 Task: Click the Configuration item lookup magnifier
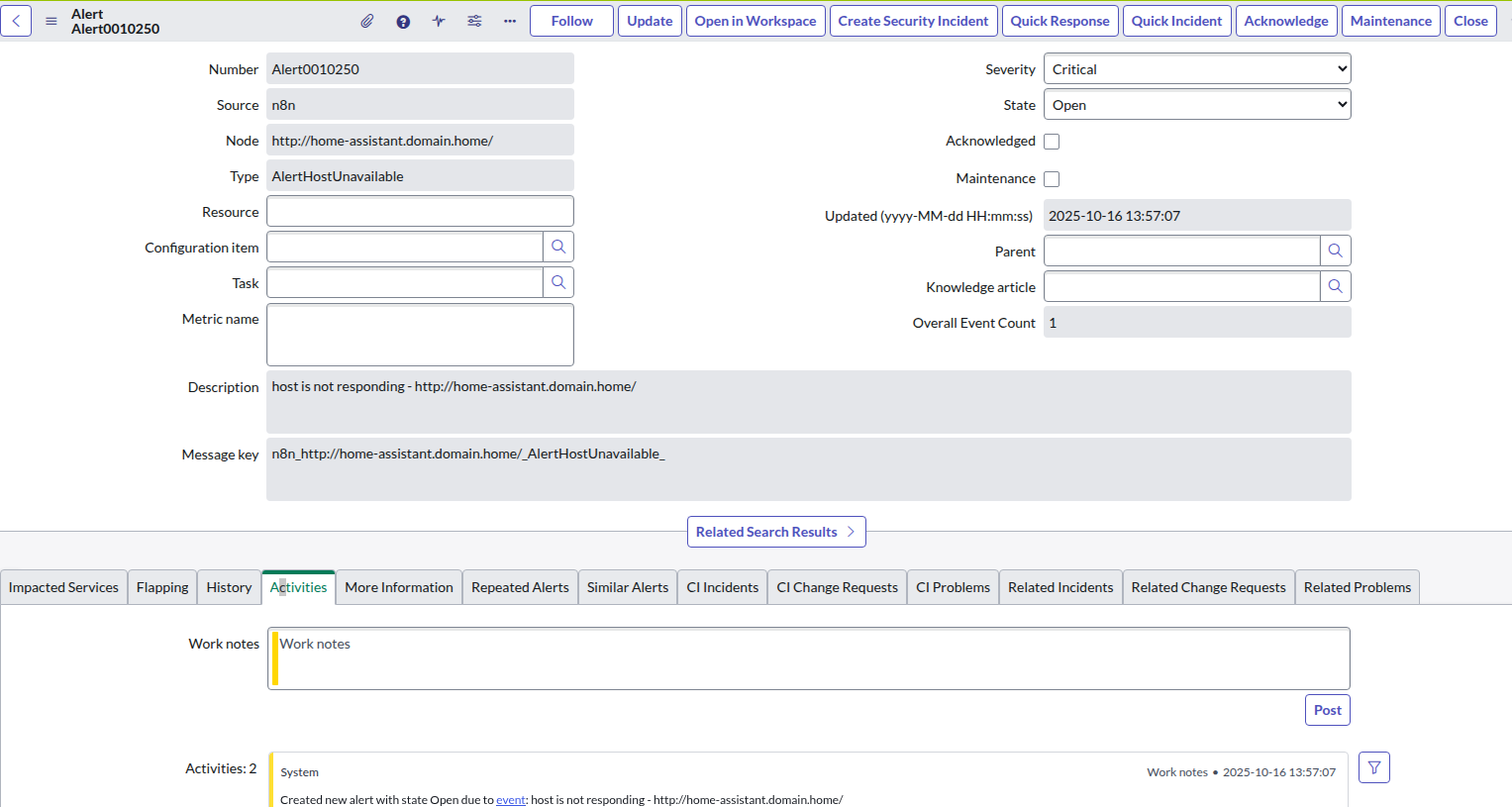tap(558, 247)
